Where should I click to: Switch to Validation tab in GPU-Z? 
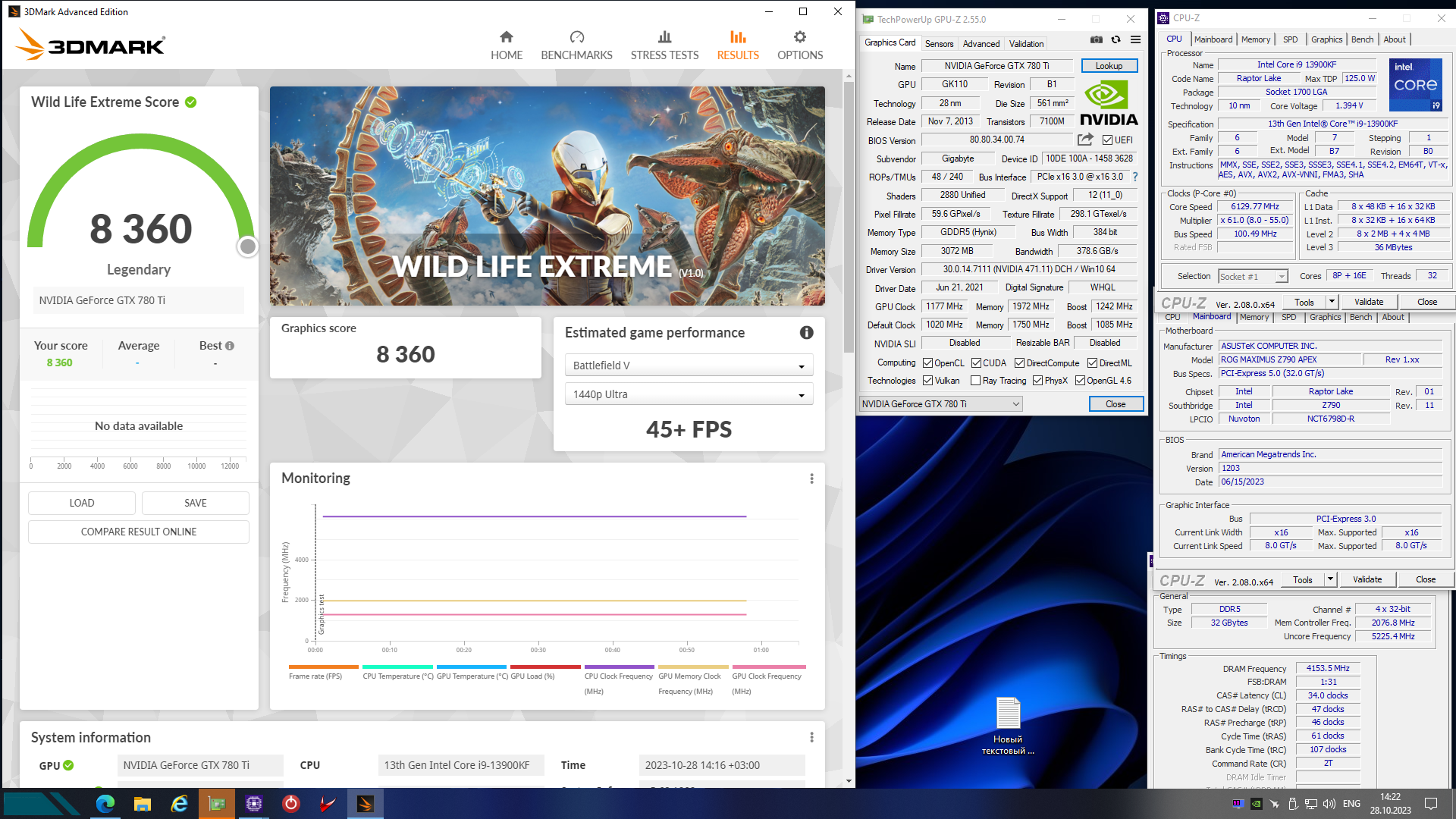1026,44
